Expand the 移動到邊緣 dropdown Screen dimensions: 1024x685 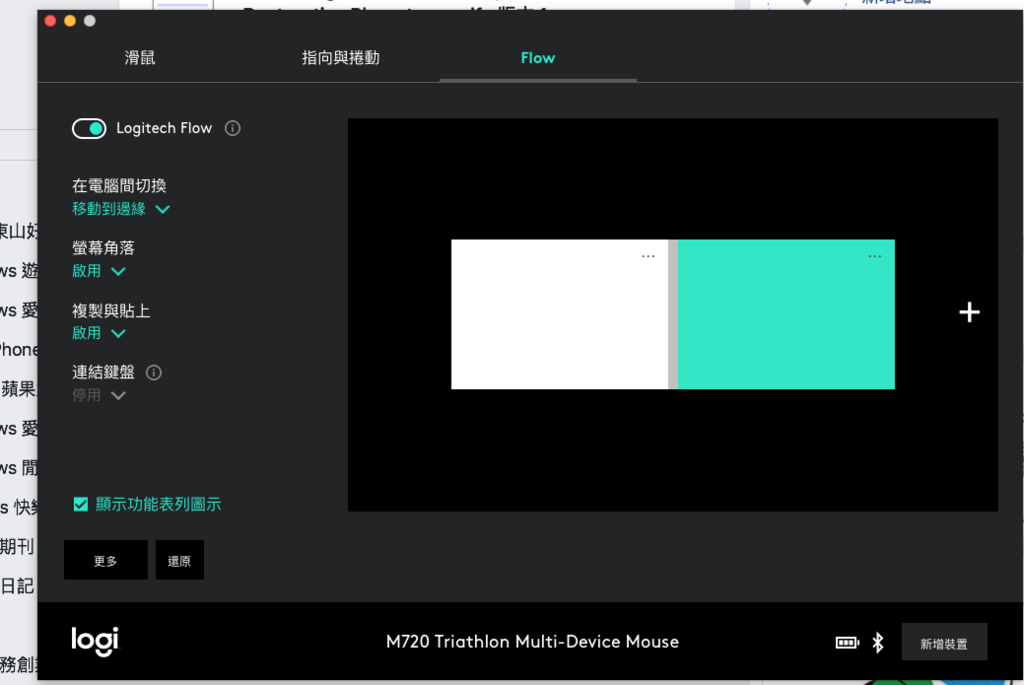point(121,209)
